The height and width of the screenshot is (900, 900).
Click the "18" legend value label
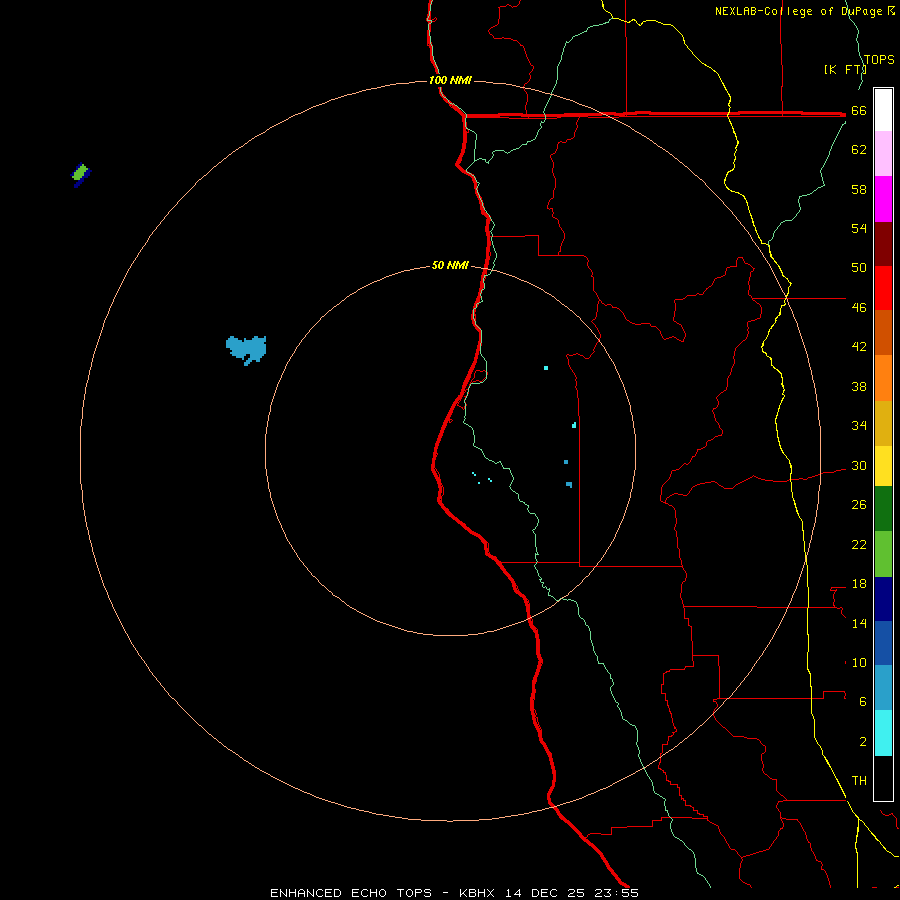(859, 584)
